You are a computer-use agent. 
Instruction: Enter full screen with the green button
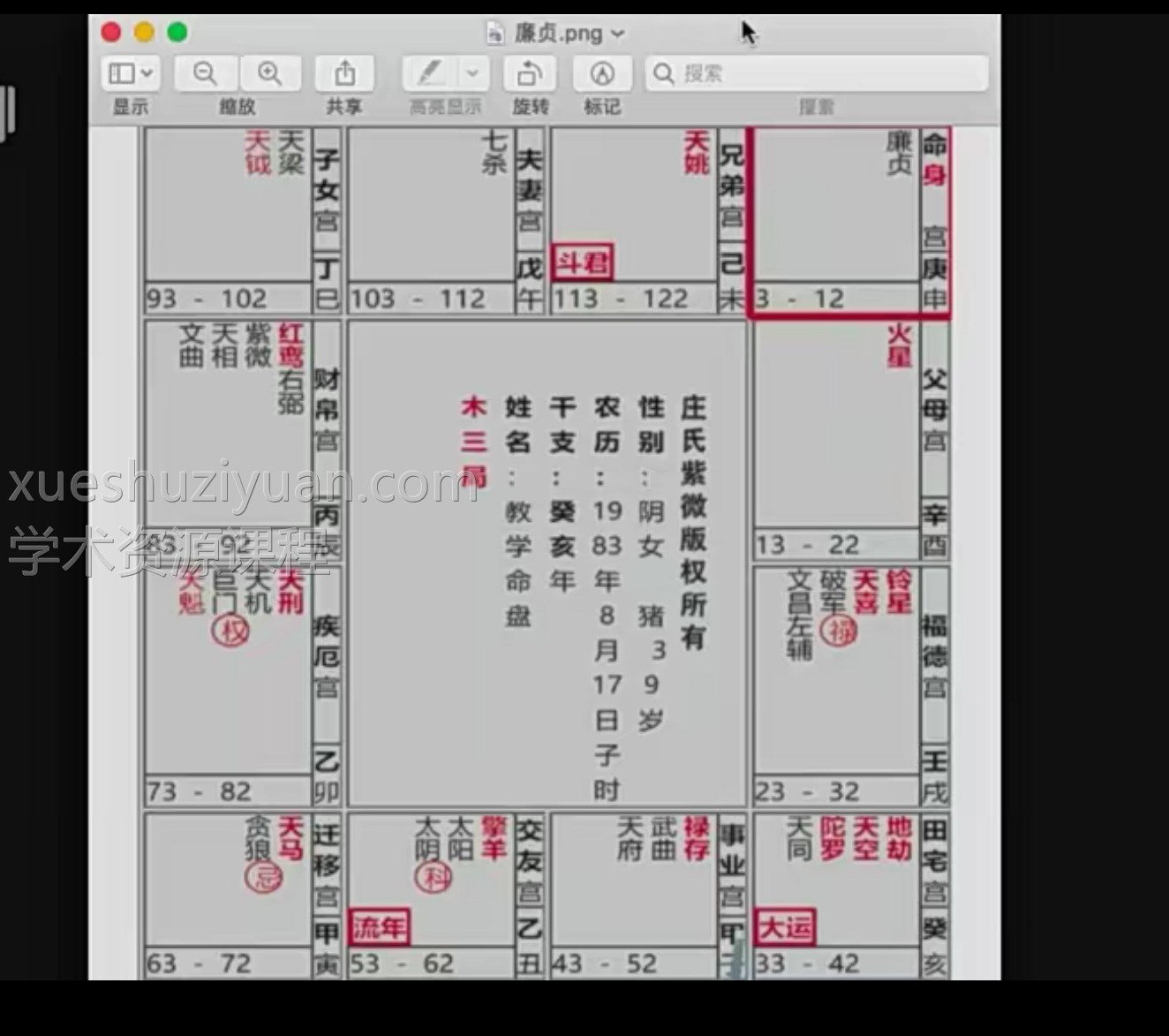tap(177, 33)
